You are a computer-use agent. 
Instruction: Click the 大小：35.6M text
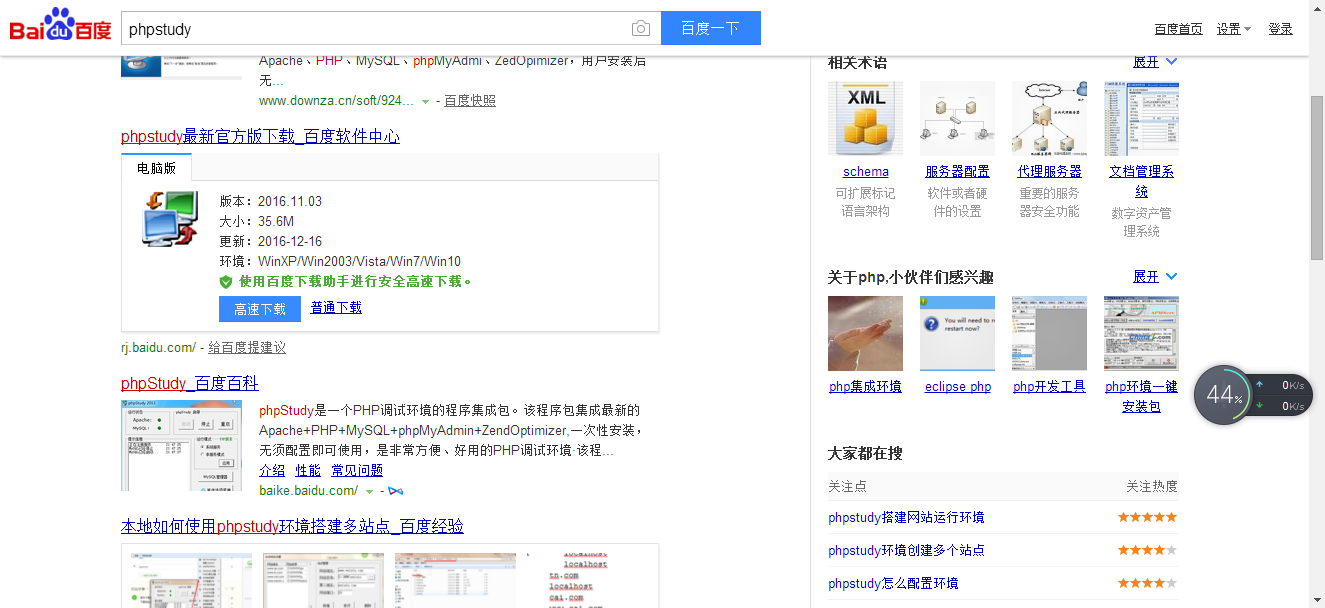257,222
